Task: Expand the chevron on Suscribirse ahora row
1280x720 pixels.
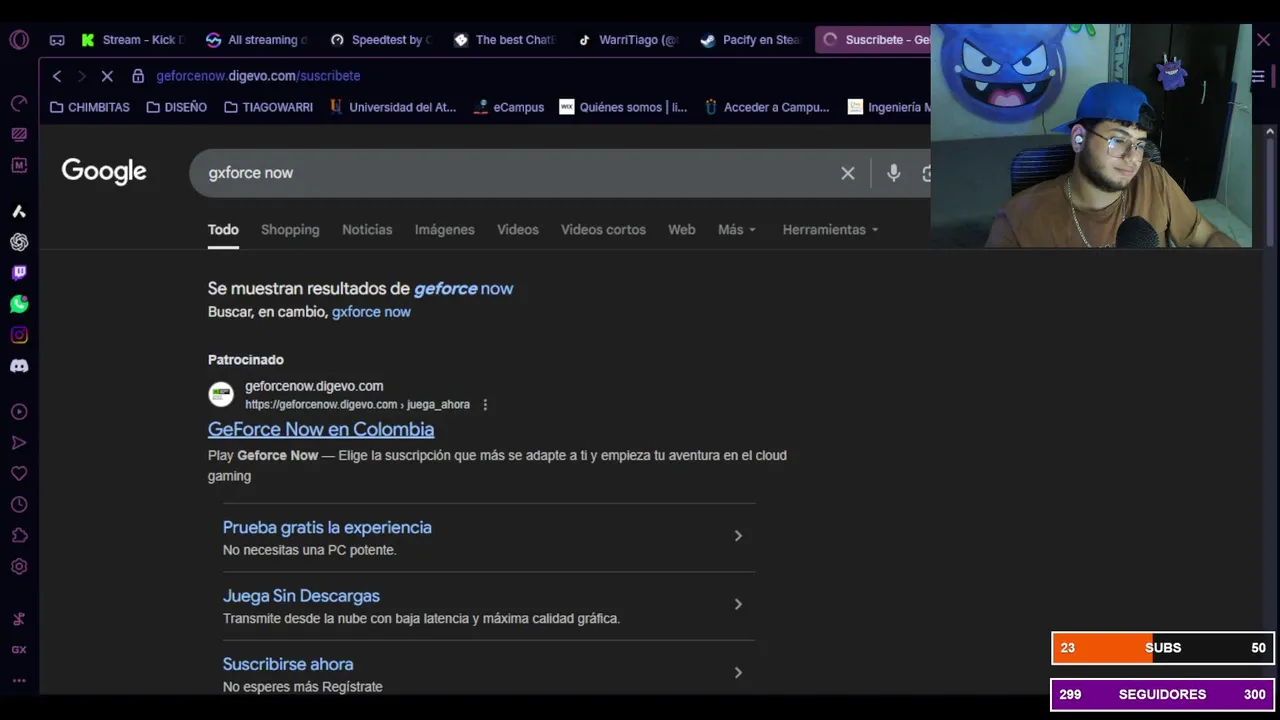Action: click(738, 672)
